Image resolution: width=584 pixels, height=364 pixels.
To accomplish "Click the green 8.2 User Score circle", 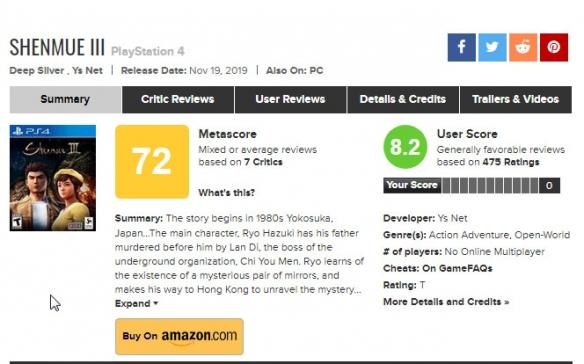I will pyautogui.click(x=405, y=147).
